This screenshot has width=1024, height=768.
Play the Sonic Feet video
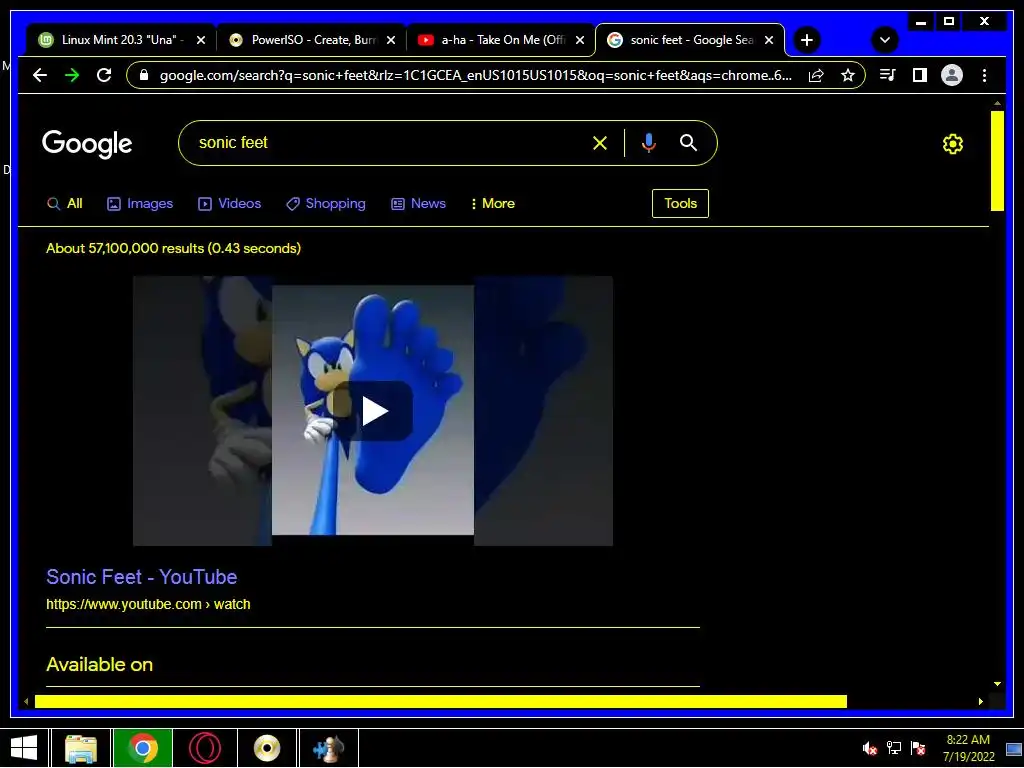point(374,411)
